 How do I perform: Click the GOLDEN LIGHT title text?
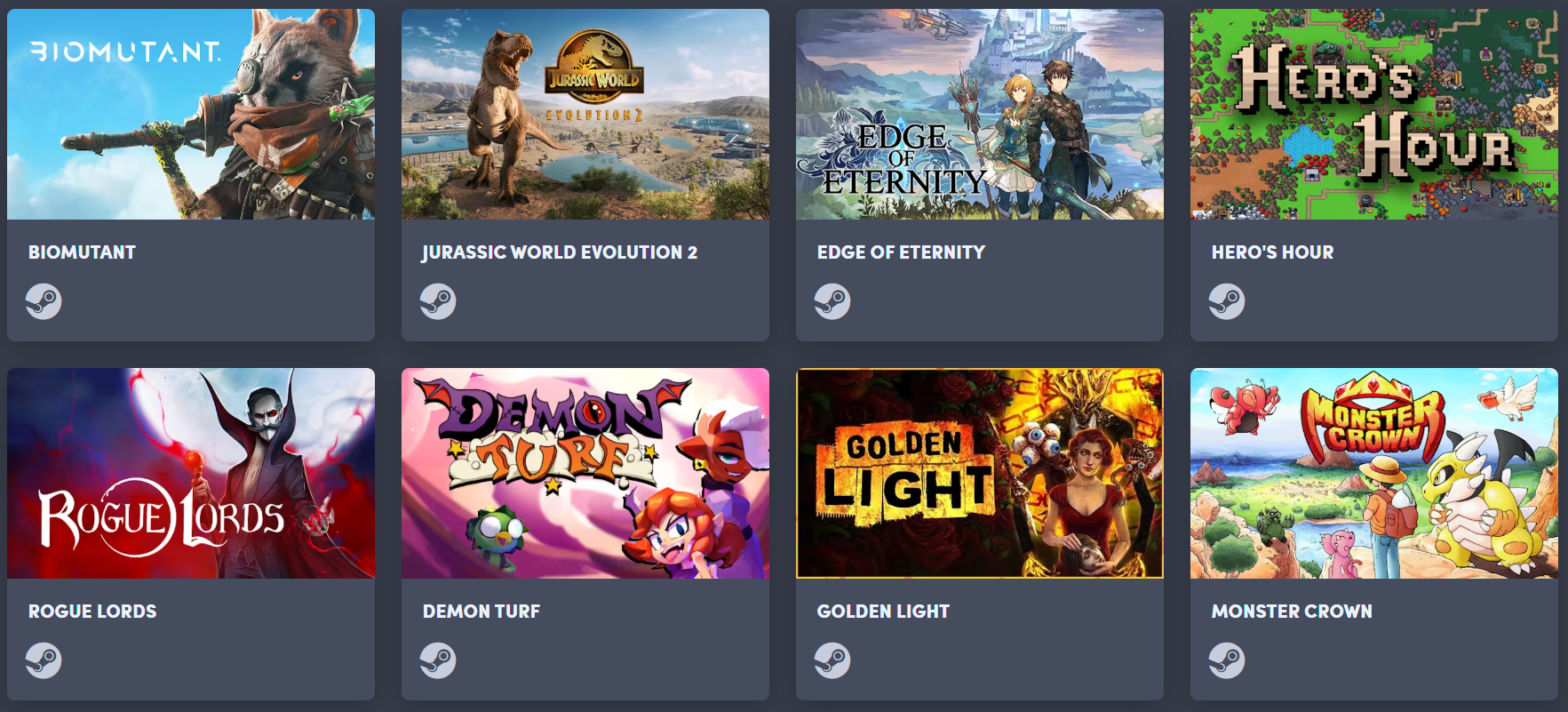883,612
